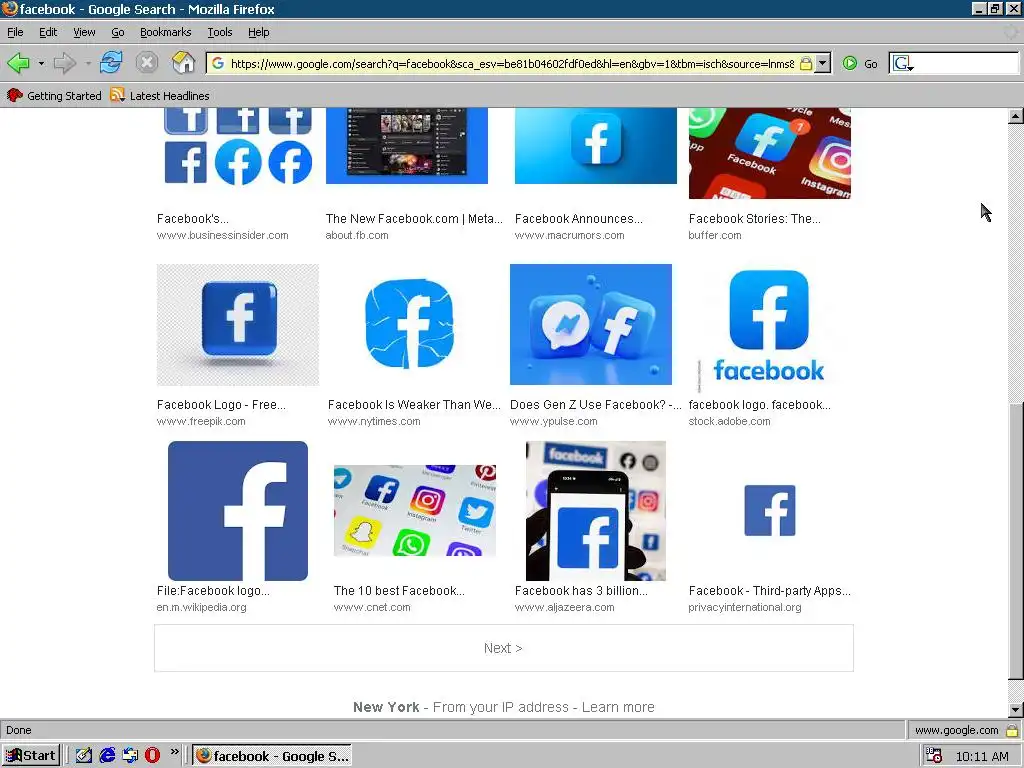Click the Messenger and Facebook ypulse thumbnail
The width and height of the screenshot is (1024, 768).
(590, 324)
